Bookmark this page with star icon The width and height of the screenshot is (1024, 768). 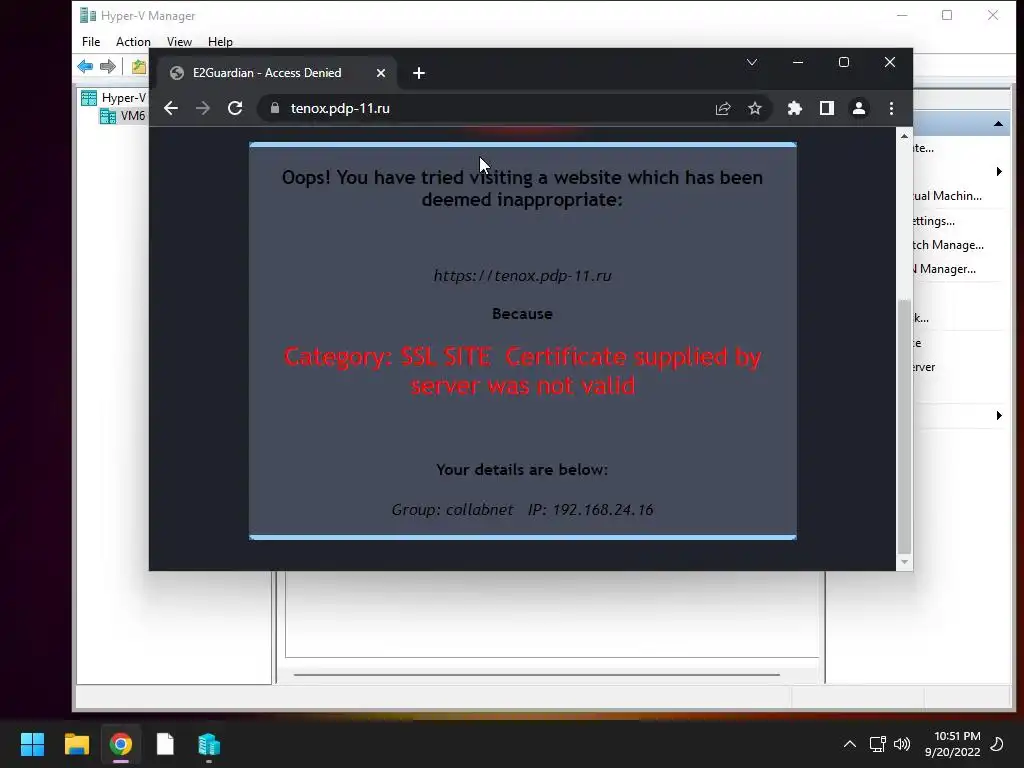click(x=755, y=108)
